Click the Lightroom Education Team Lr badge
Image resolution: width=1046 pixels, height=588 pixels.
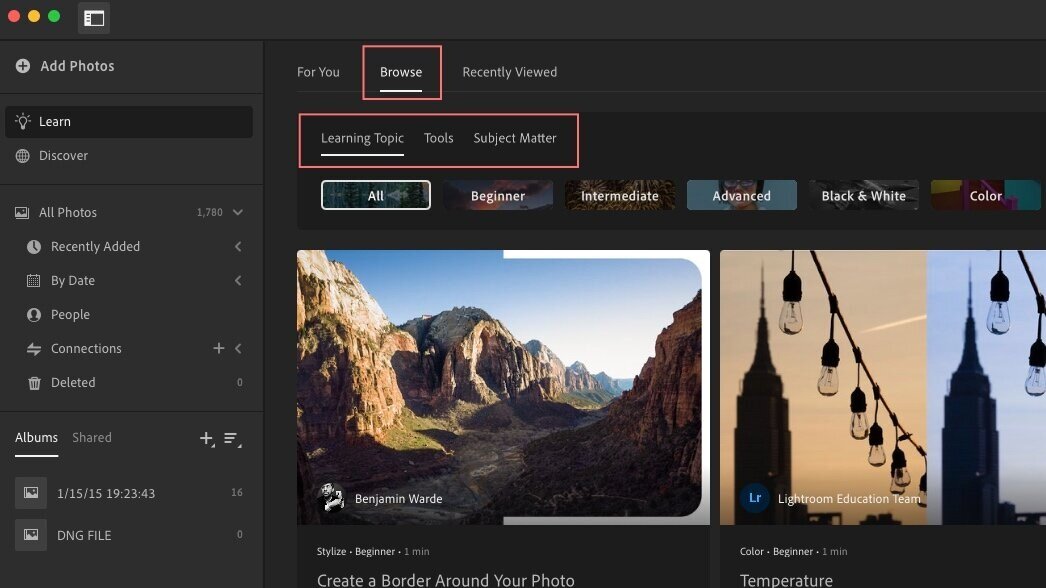(x=754, y=498)
